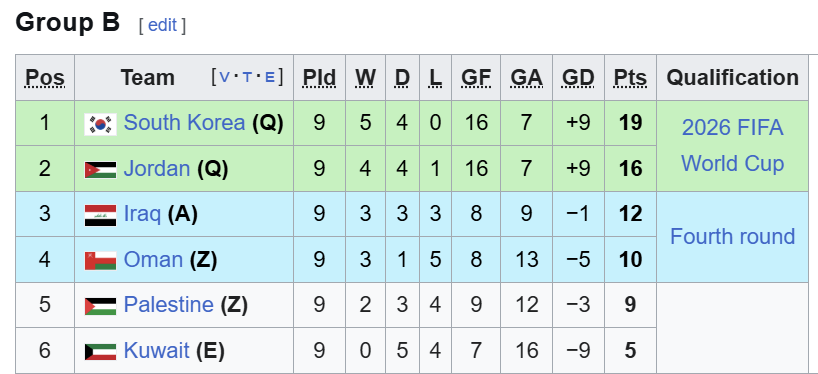Click the South Korea flag icon
This screenshot has height=374, width=818.
(x=100, y=124)
